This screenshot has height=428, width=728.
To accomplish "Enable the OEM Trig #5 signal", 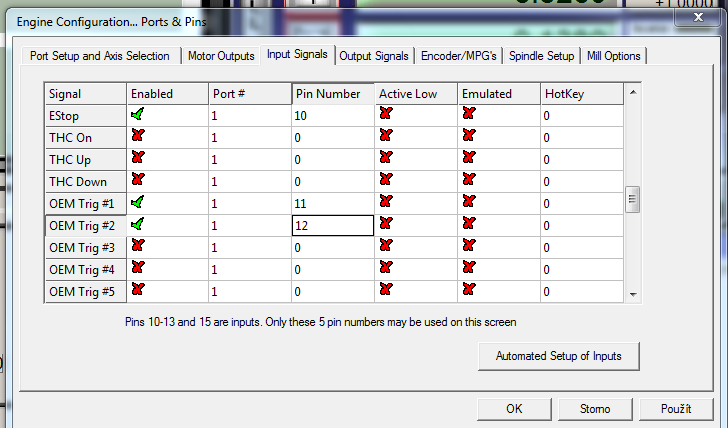I will pyautogui.click(x=138, y=289).
